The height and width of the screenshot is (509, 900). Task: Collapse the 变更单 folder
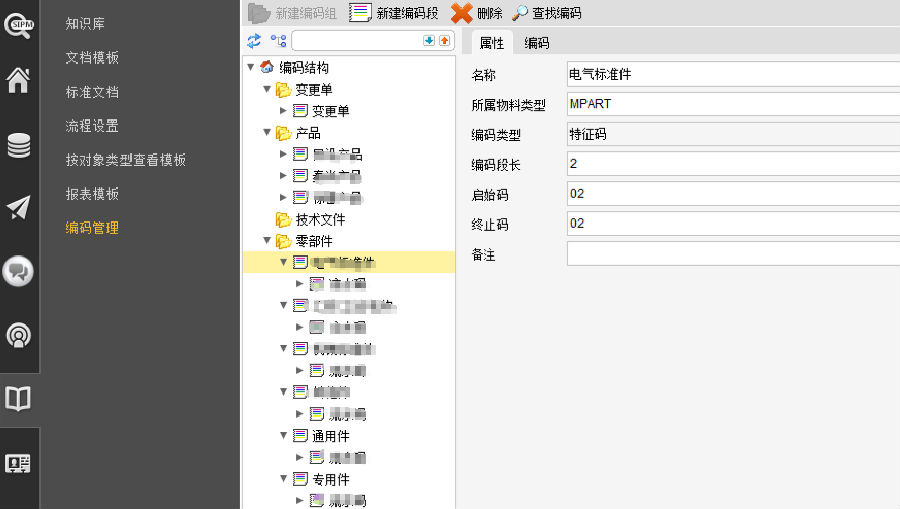267,89
